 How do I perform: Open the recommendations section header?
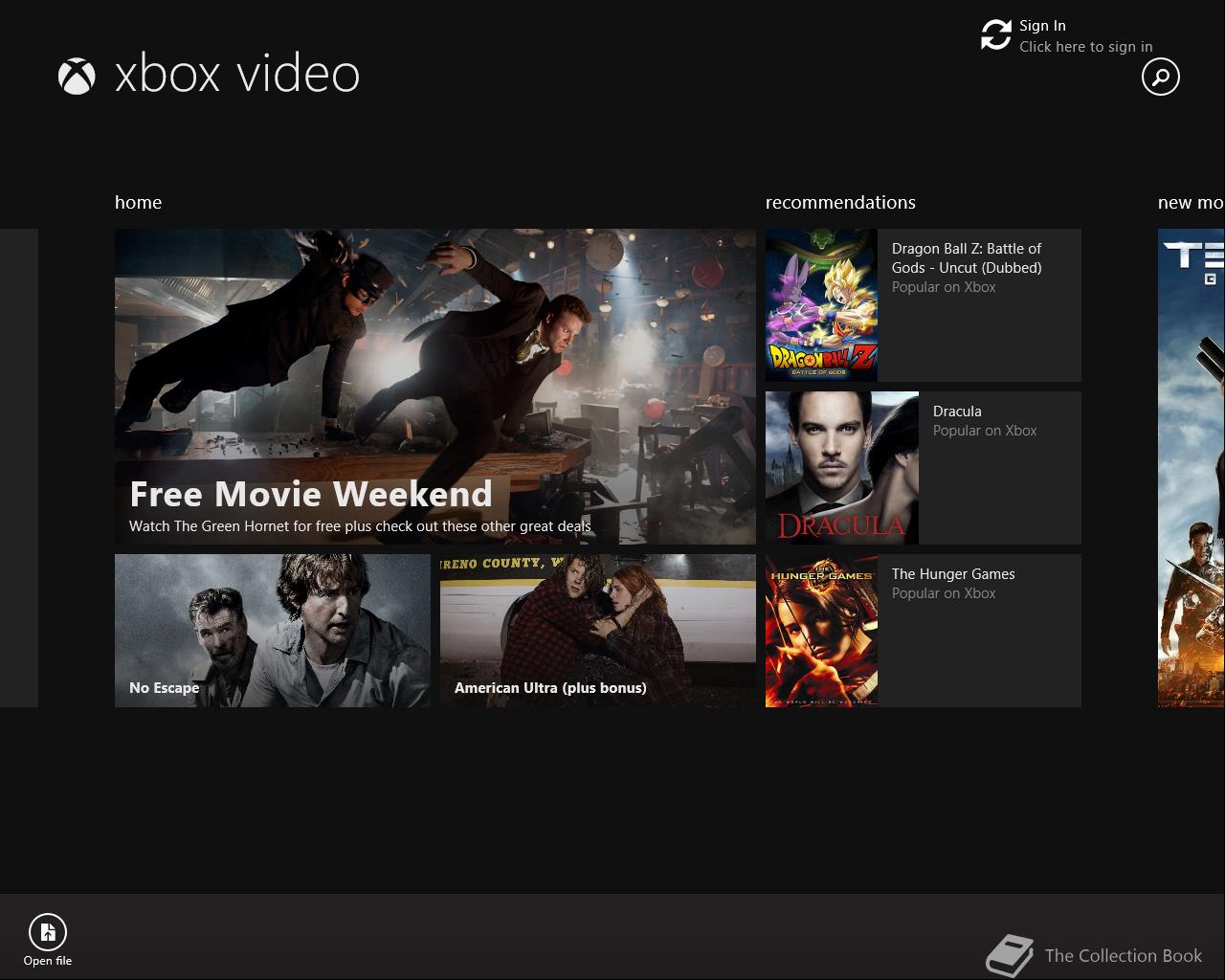pos(840,202)
